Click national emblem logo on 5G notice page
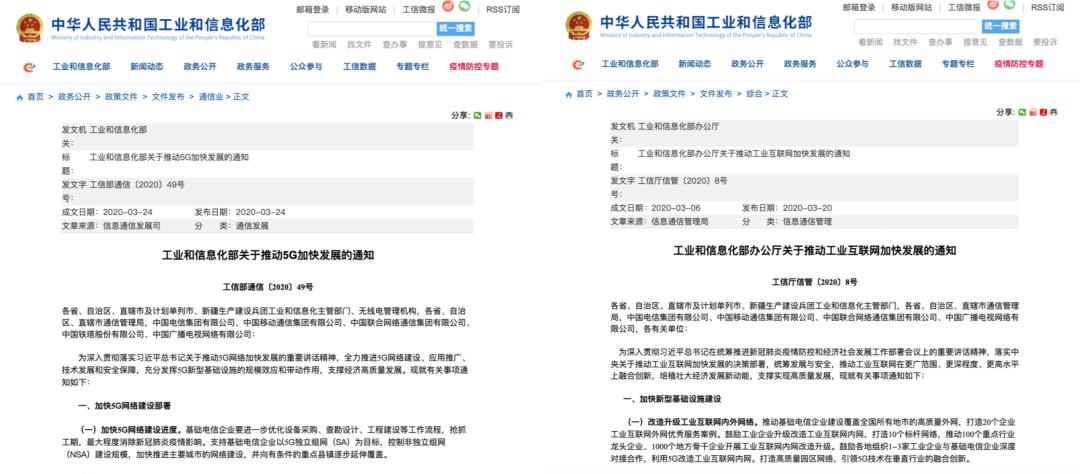 point(30,28)
